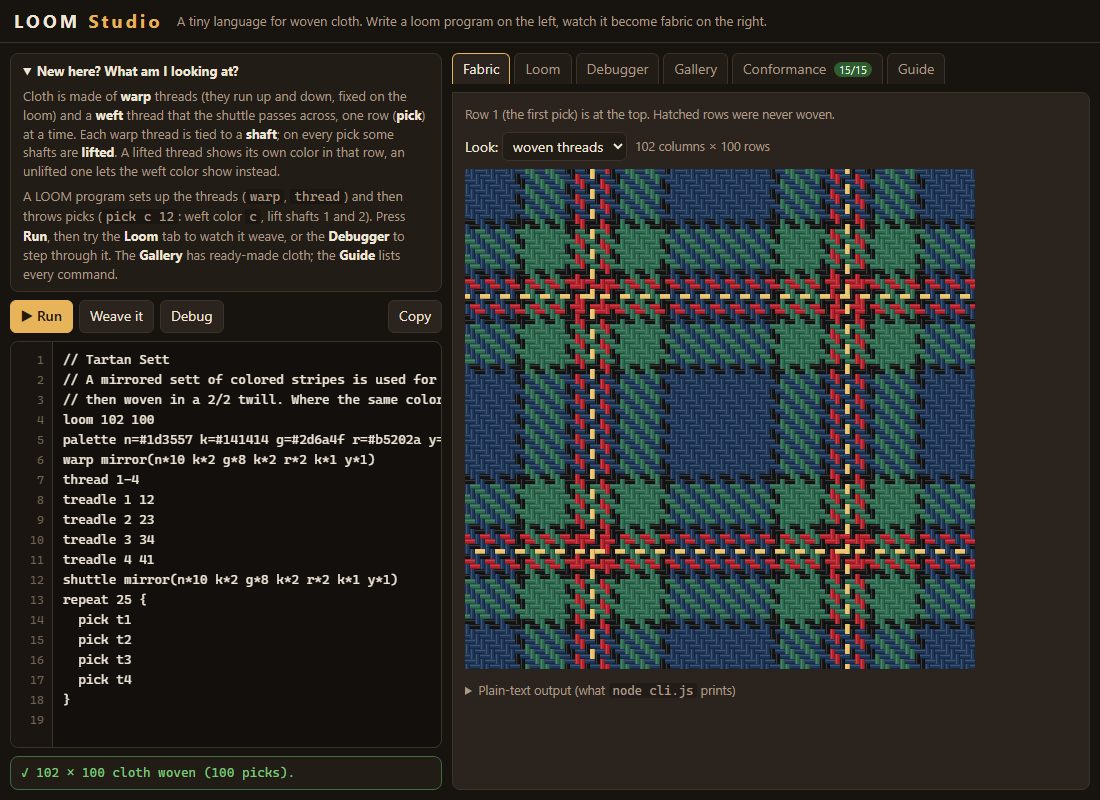Expand the Plain-text output section

pos(601,691)
